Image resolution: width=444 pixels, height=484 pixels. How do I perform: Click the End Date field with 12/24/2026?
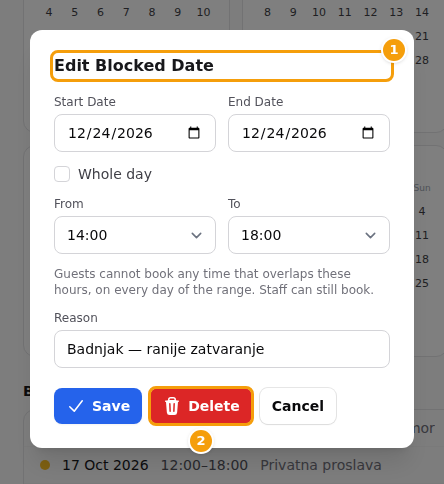[x=309, y=133]
